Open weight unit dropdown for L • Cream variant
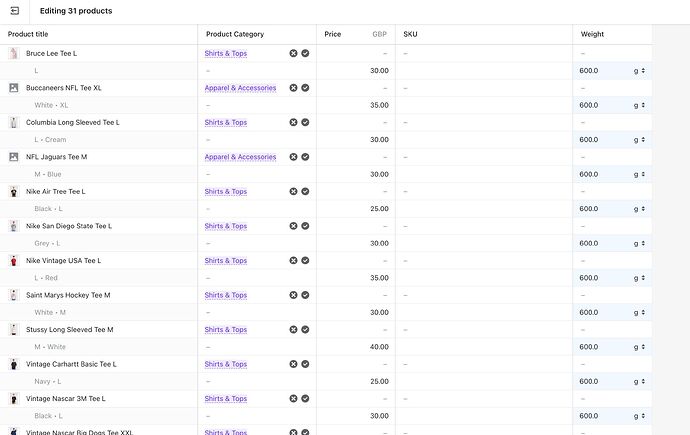The height and width of the screenshot is (435, 690). point(639,140)
